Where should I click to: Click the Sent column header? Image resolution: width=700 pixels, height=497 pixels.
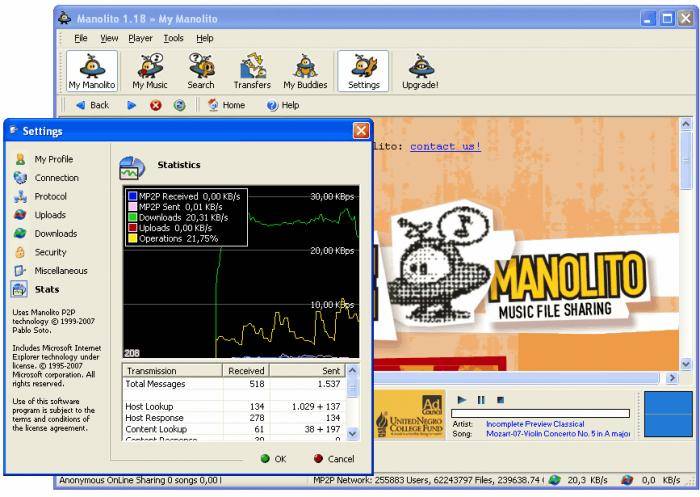[x=307, y=371]
